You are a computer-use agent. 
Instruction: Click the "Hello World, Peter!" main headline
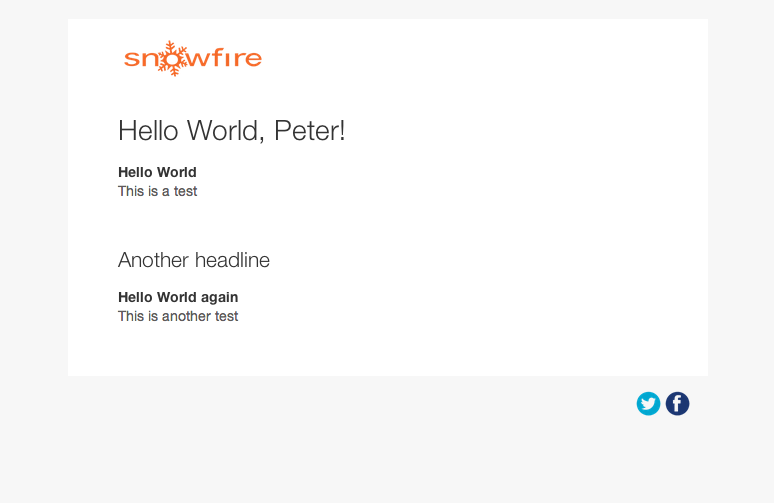231,131
